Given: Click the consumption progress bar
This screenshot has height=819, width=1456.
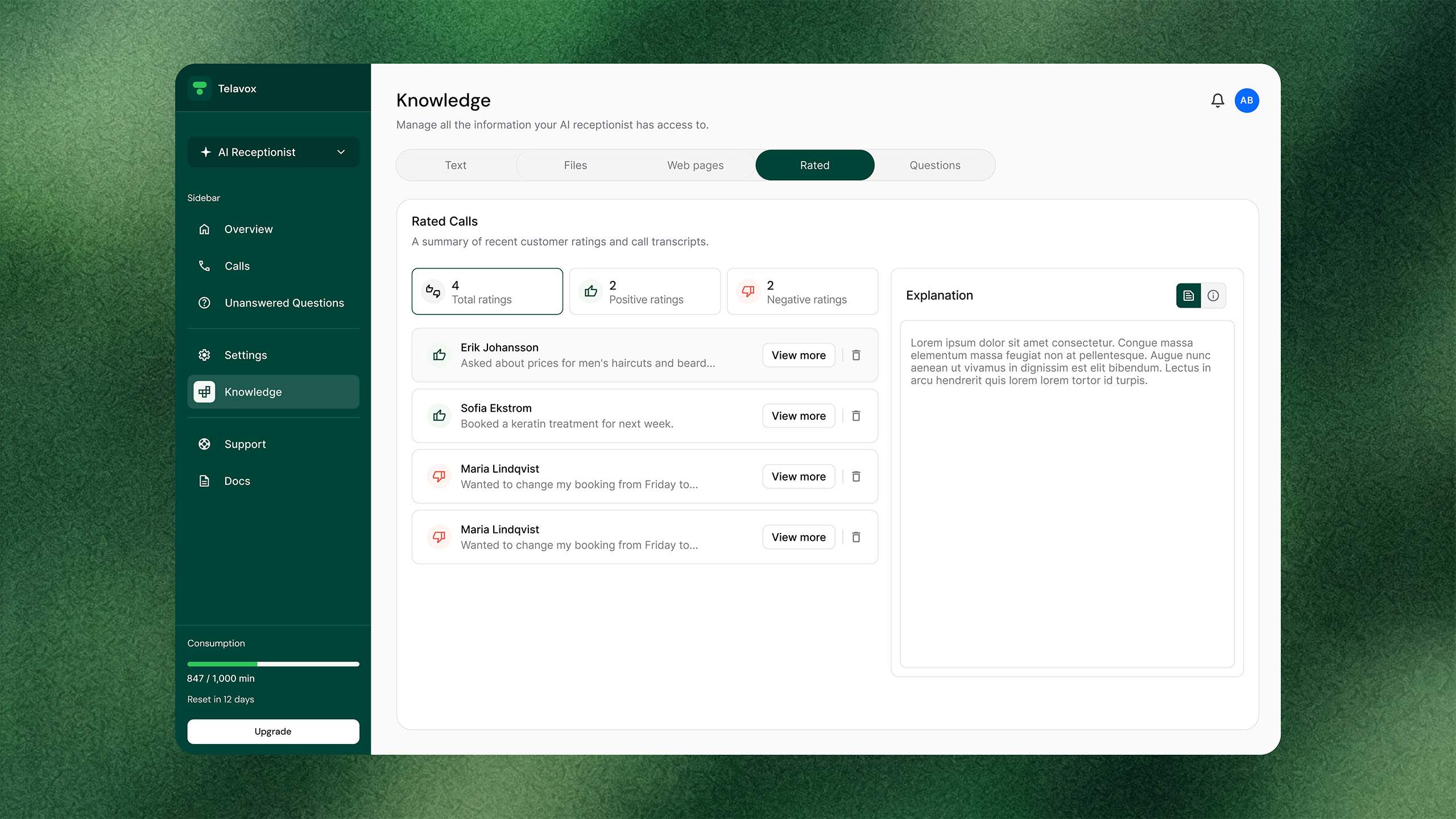Looking at the screenshot, I should 273,664.
